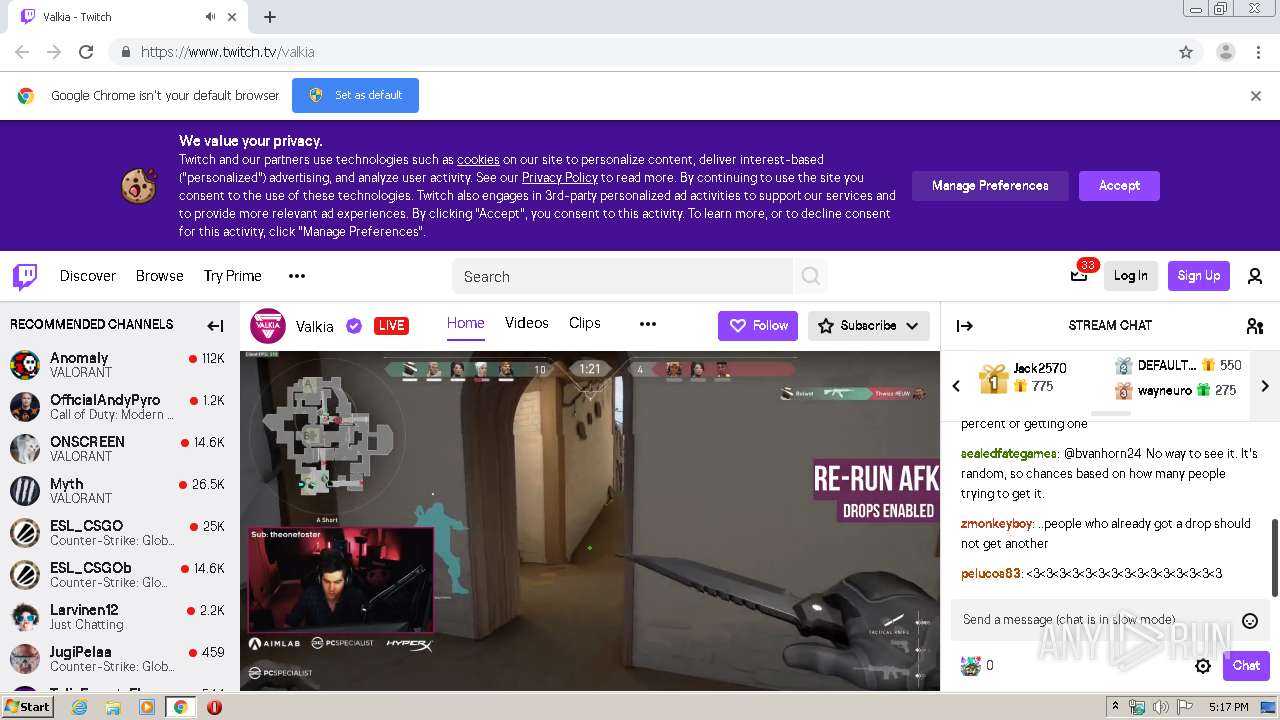
Task: Open the Twitch home logo
Action: (x=25, y=276)
